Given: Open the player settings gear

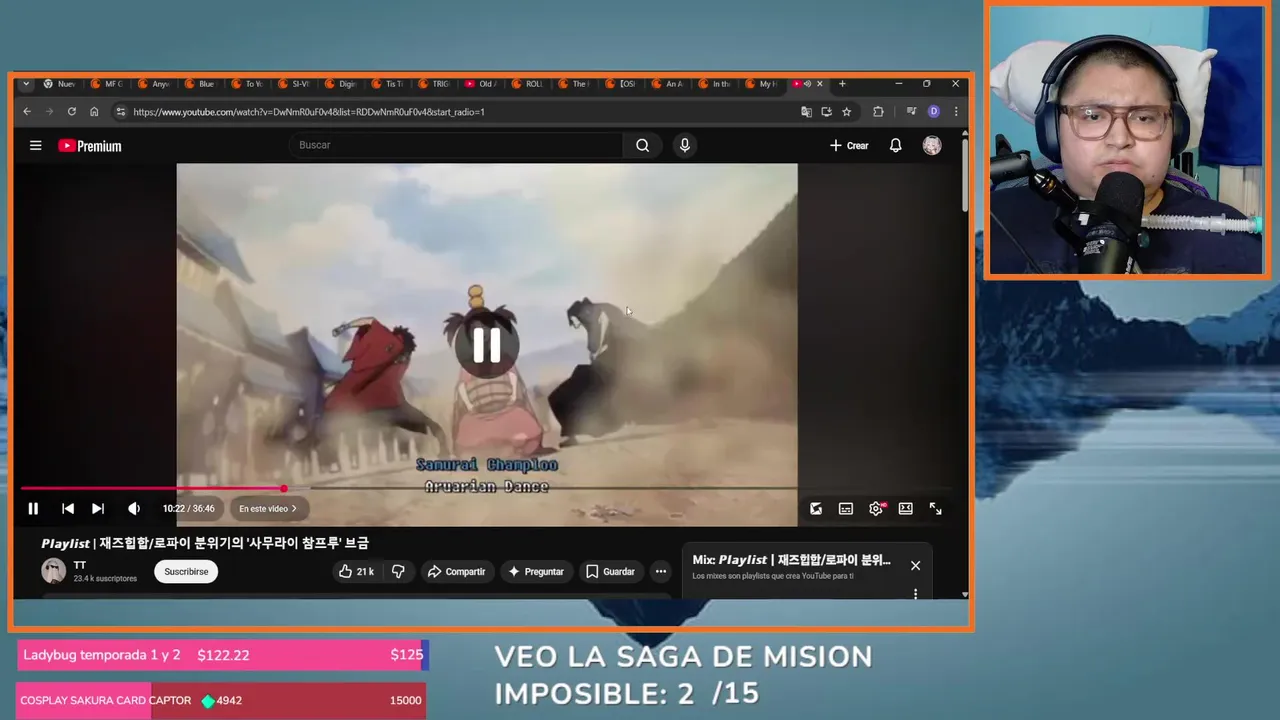Looking at the screenshot, I should (876, 509).
